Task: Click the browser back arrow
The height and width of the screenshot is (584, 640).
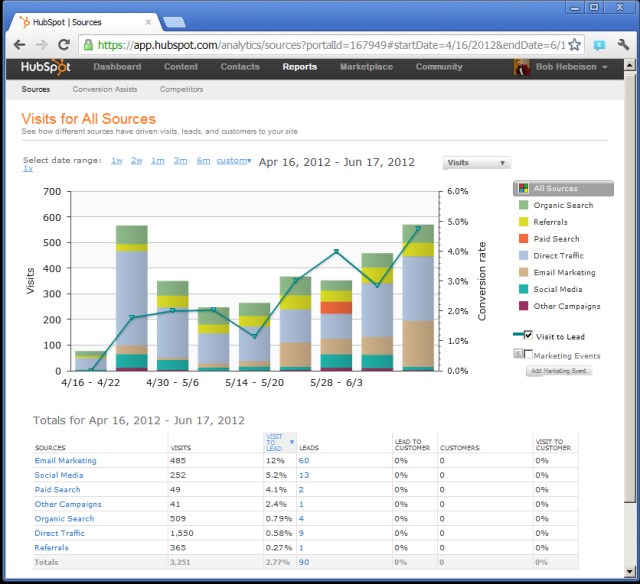Action: tap(19, 45)
